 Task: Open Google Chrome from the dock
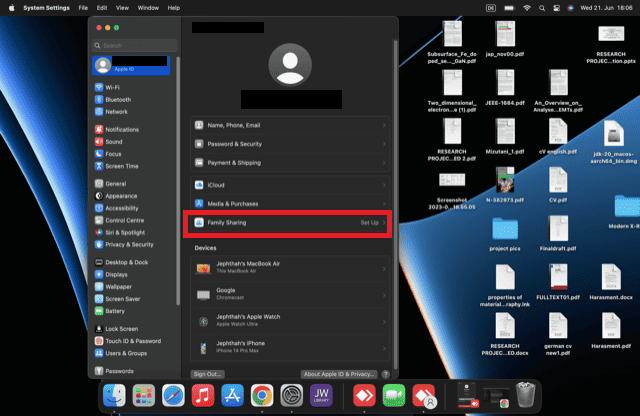tap(262, 395)
